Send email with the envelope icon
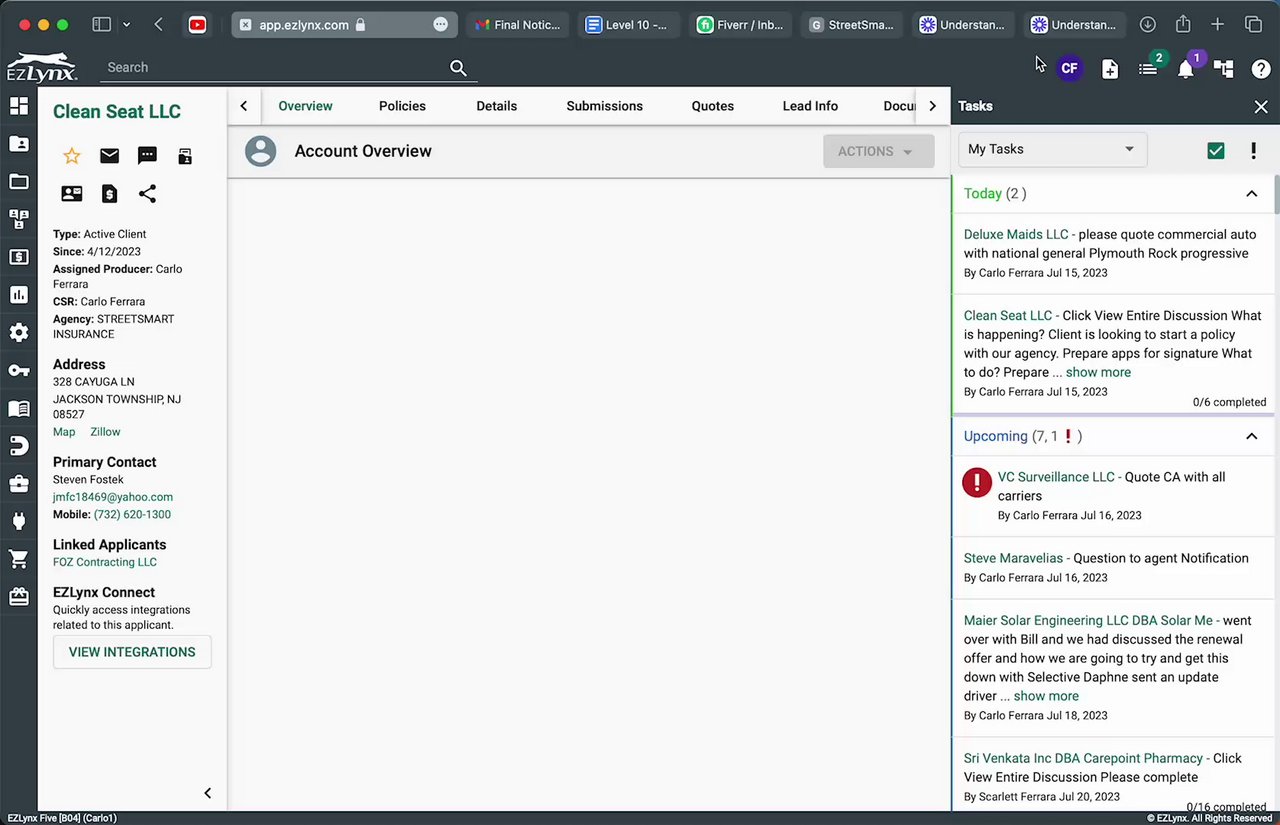 (x=109, y=156)
